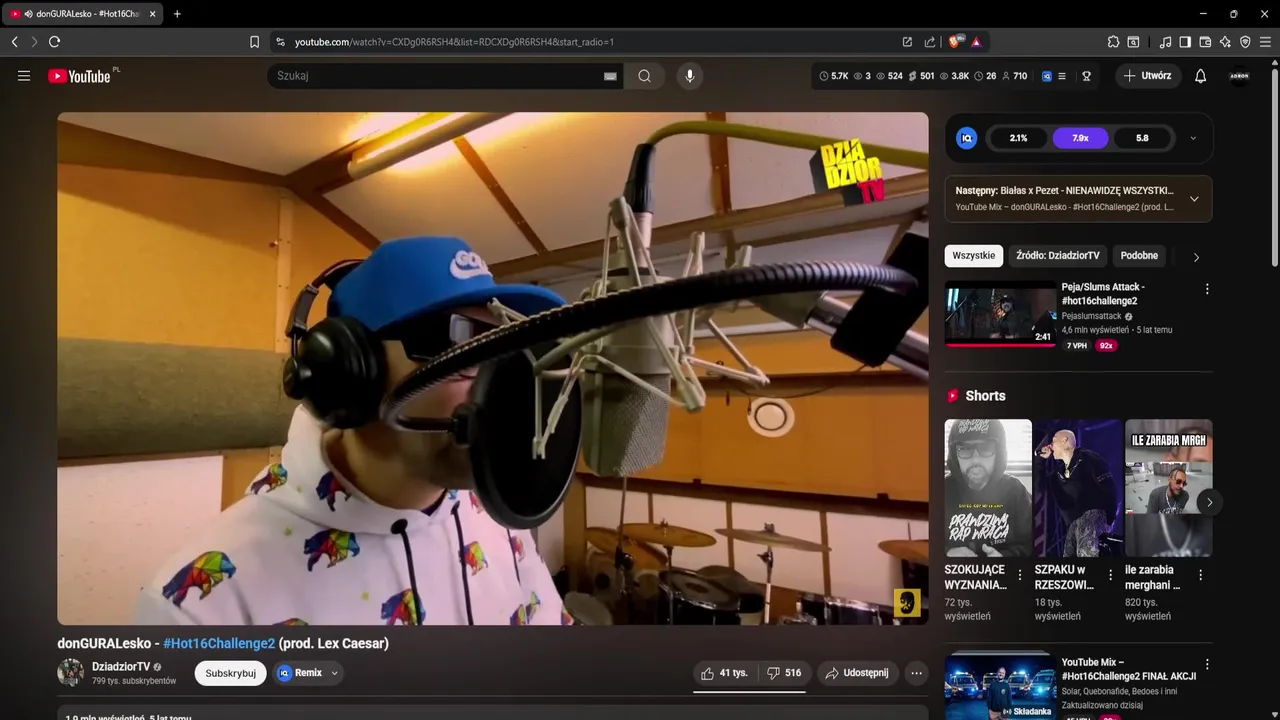Image resolution: width=1280 pixels, height=720 pixels.
Task: Toggle the browser sidebar panel
Action: 1185,42
